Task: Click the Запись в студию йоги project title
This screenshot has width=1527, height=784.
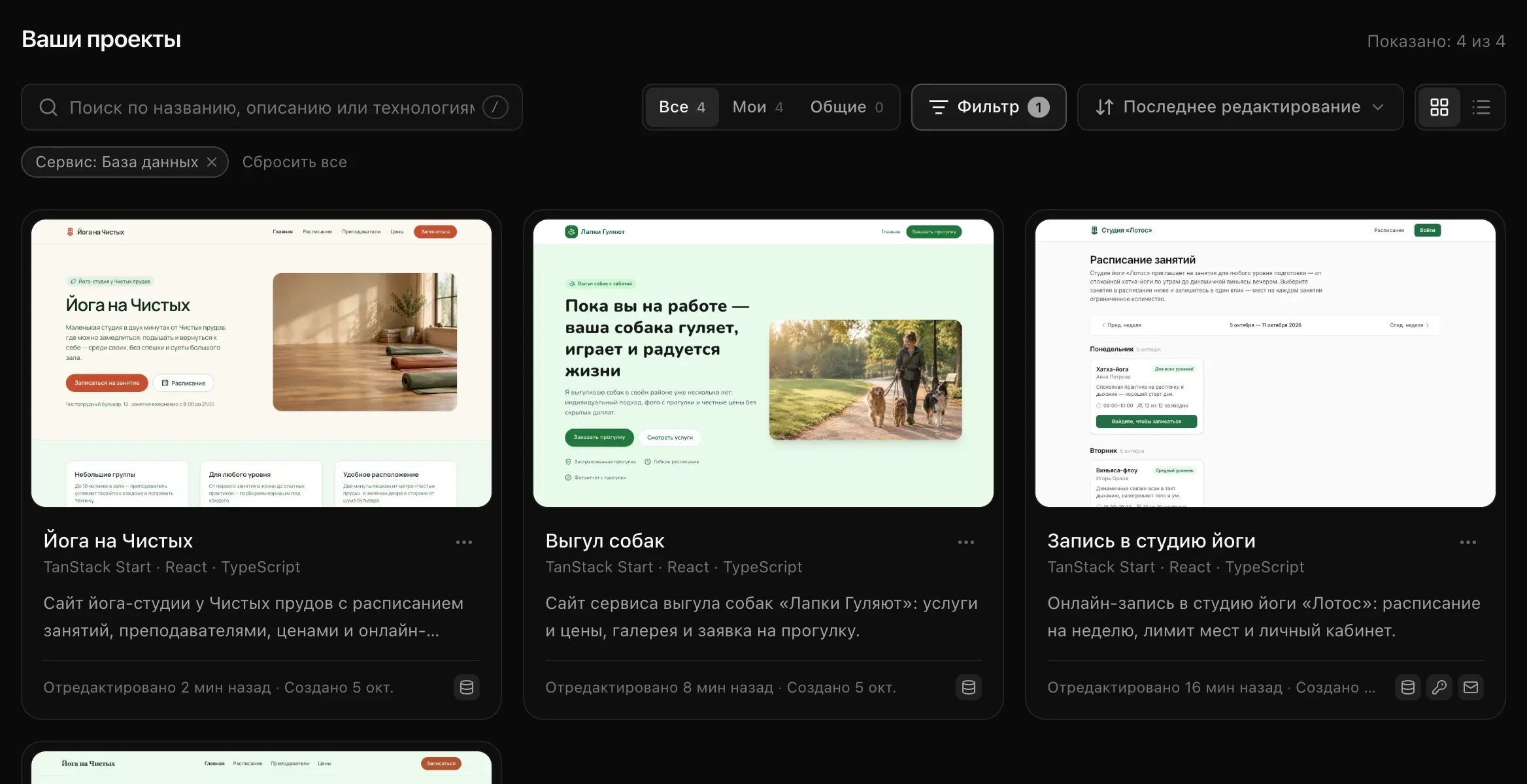Action: [1151, 541]
